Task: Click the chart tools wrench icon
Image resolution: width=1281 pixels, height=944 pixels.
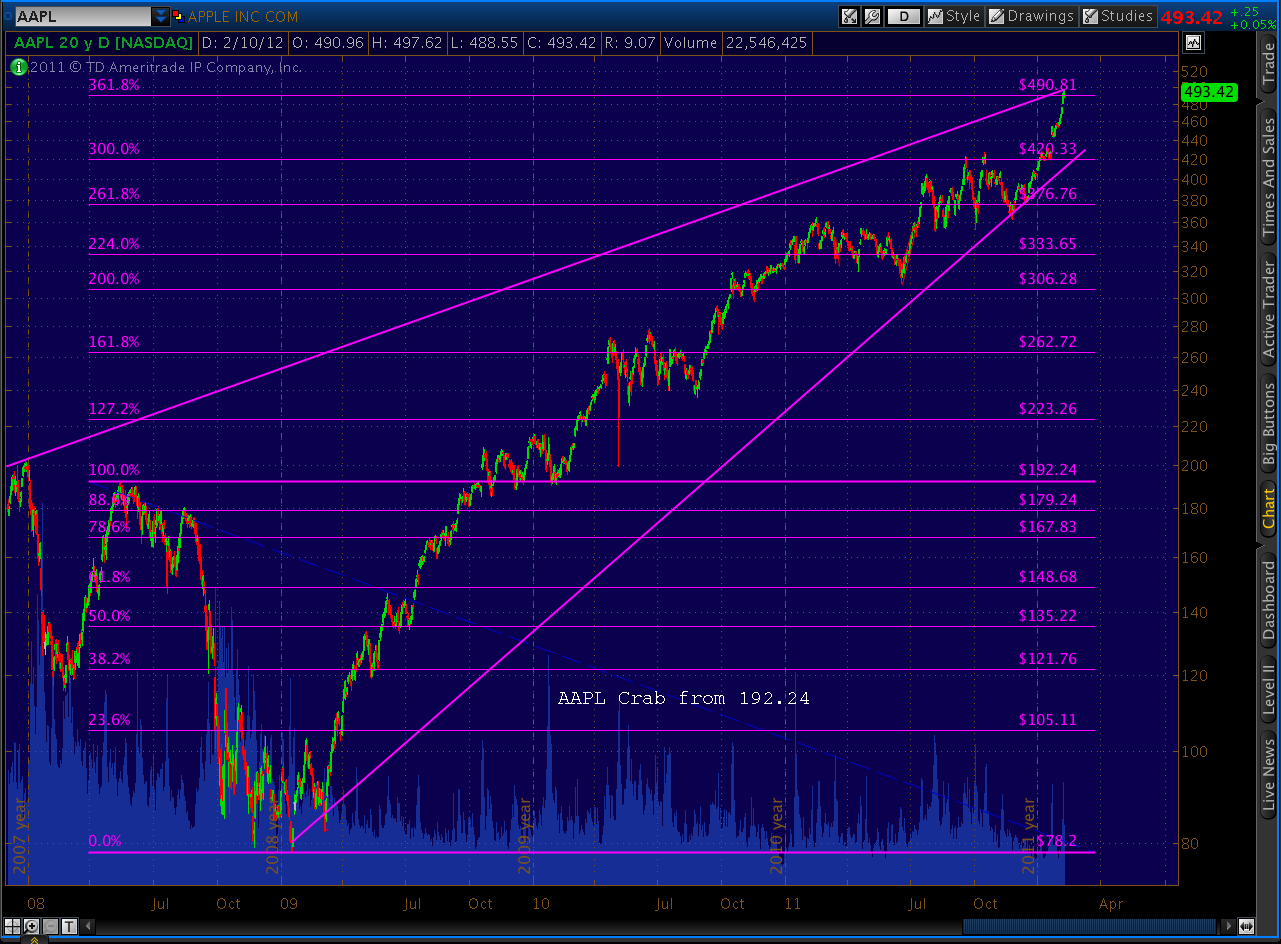Action: tap(850, 16)
